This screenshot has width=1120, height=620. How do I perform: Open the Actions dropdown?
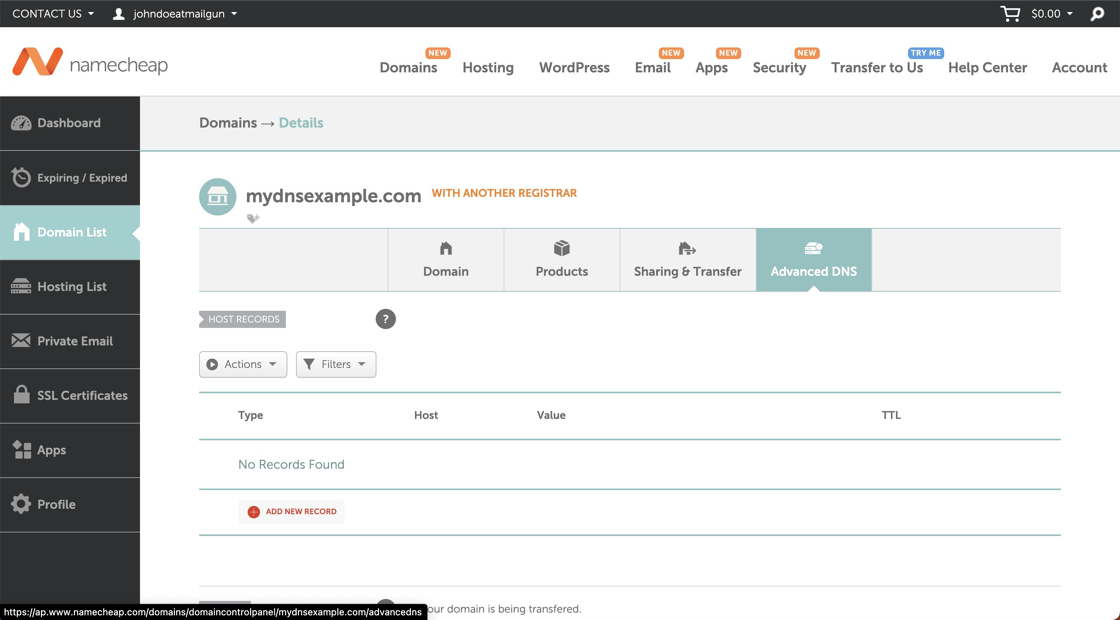pos(243,364)
